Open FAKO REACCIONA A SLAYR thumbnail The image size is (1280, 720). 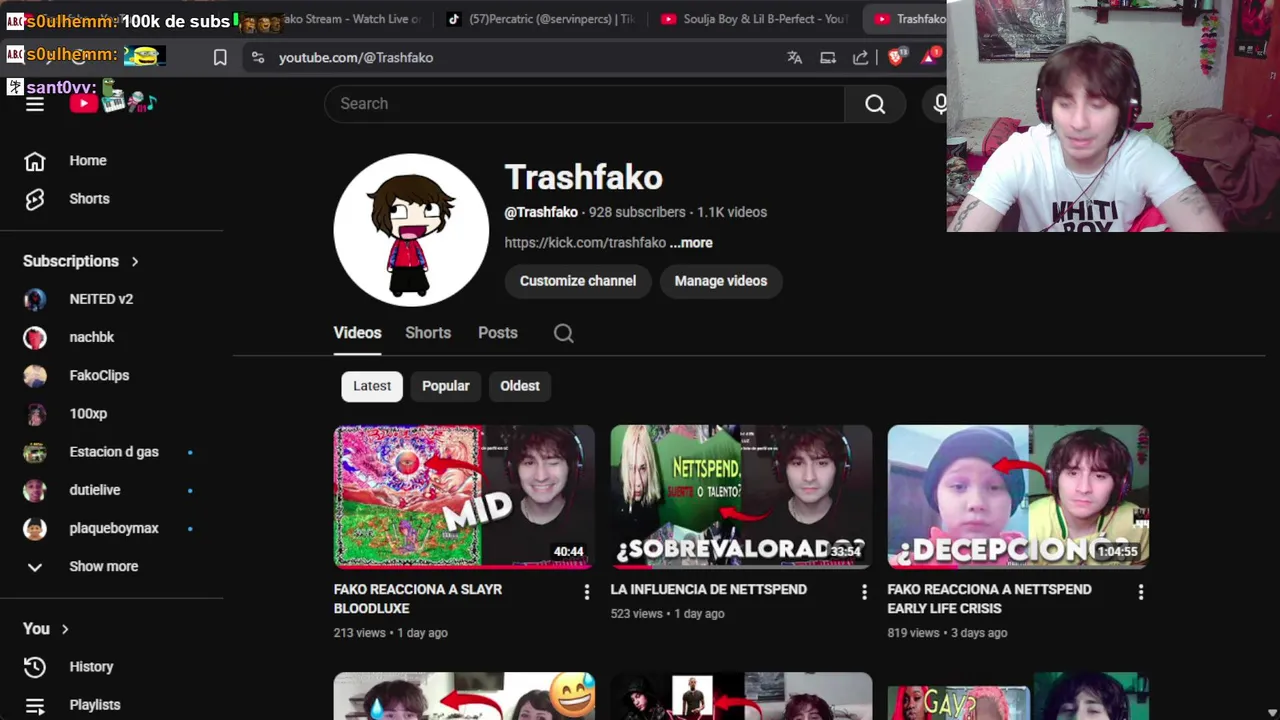tap(464, 497)
